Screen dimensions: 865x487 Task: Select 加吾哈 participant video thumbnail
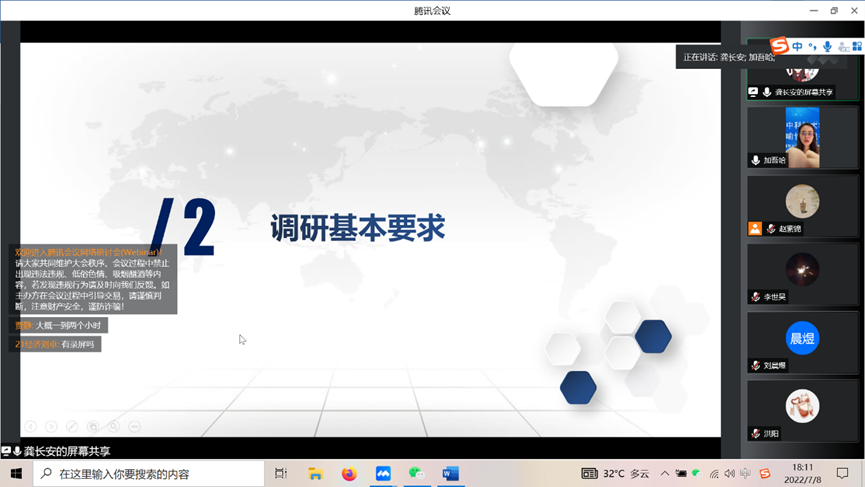pos(802,137)
